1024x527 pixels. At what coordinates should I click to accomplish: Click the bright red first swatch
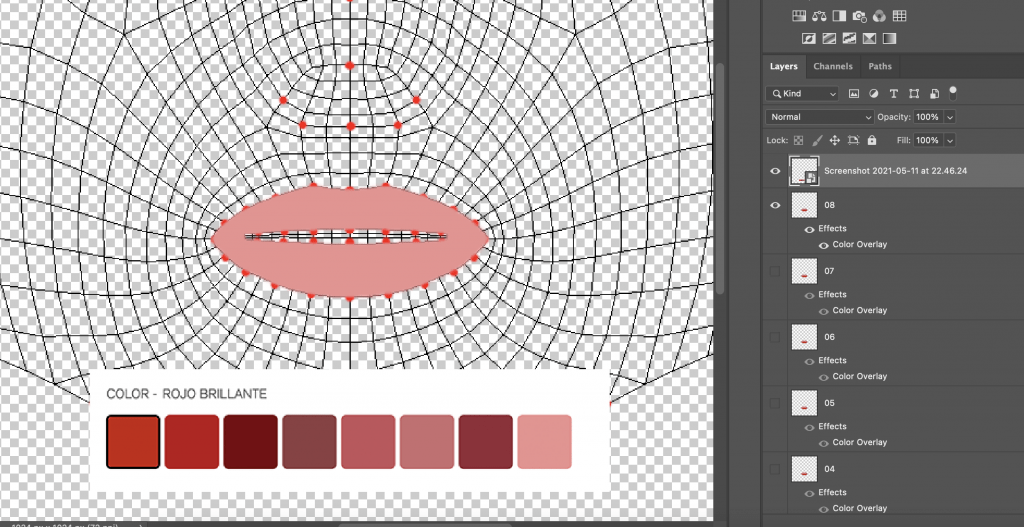(x=133, y=441)
